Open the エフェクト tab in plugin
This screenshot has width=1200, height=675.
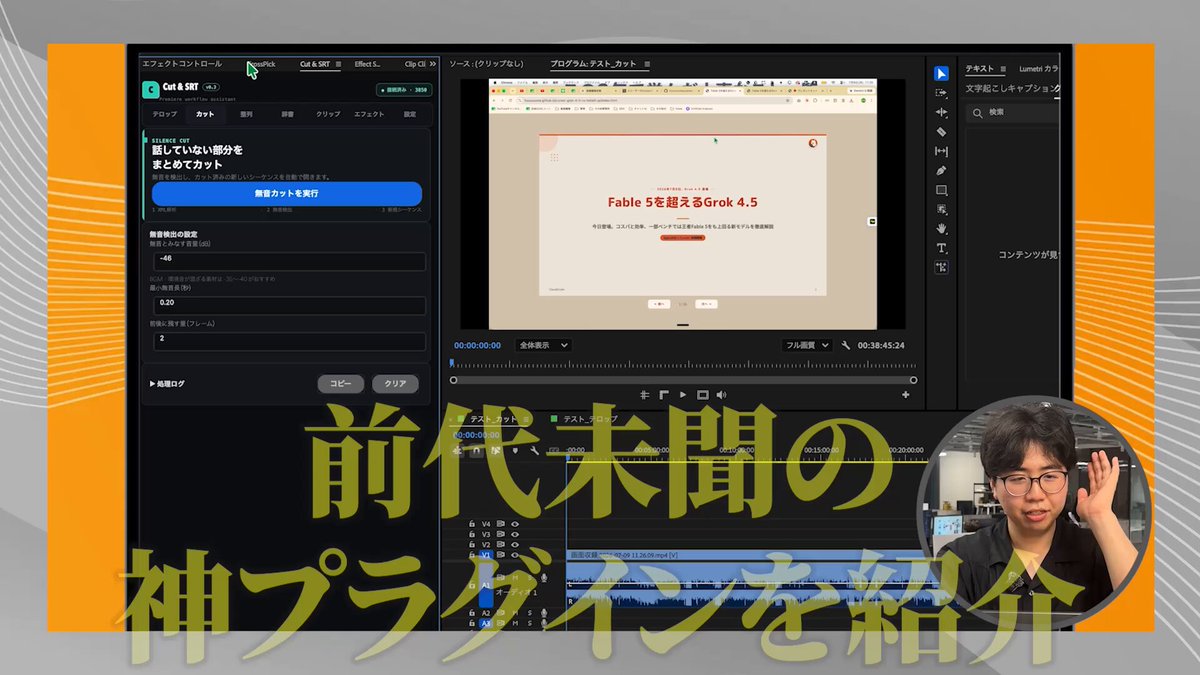pyautogui.click(x=369, y=114)
